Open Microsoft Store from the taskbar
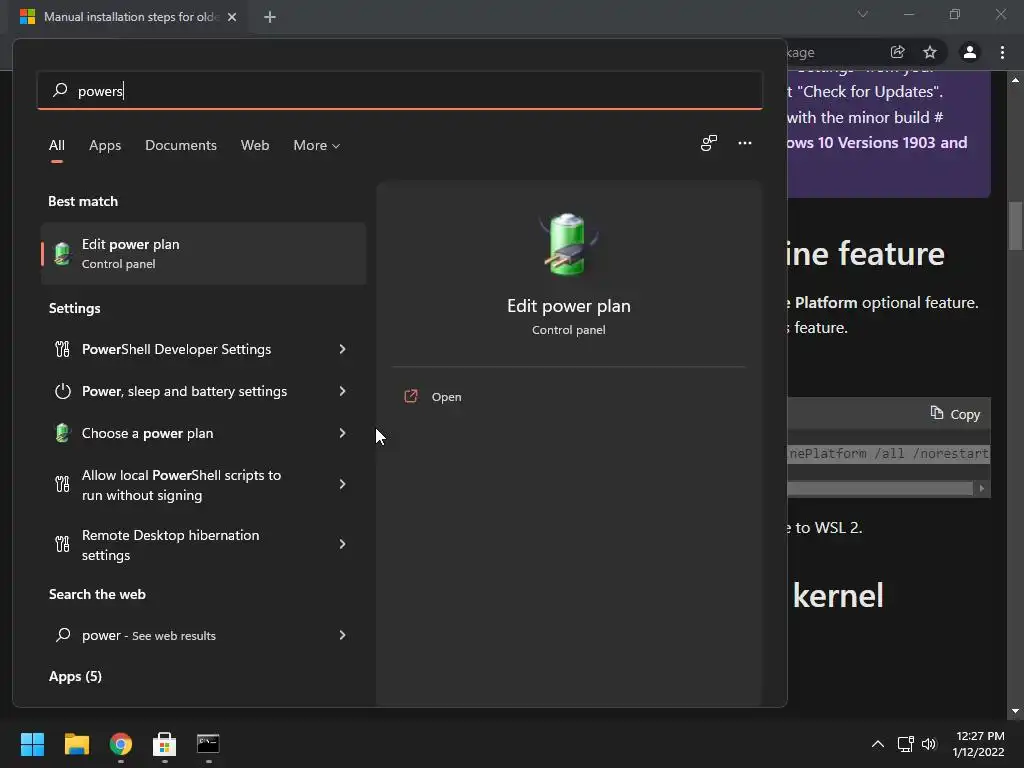Screen dimensions: 1024x768 pos(165,744)
